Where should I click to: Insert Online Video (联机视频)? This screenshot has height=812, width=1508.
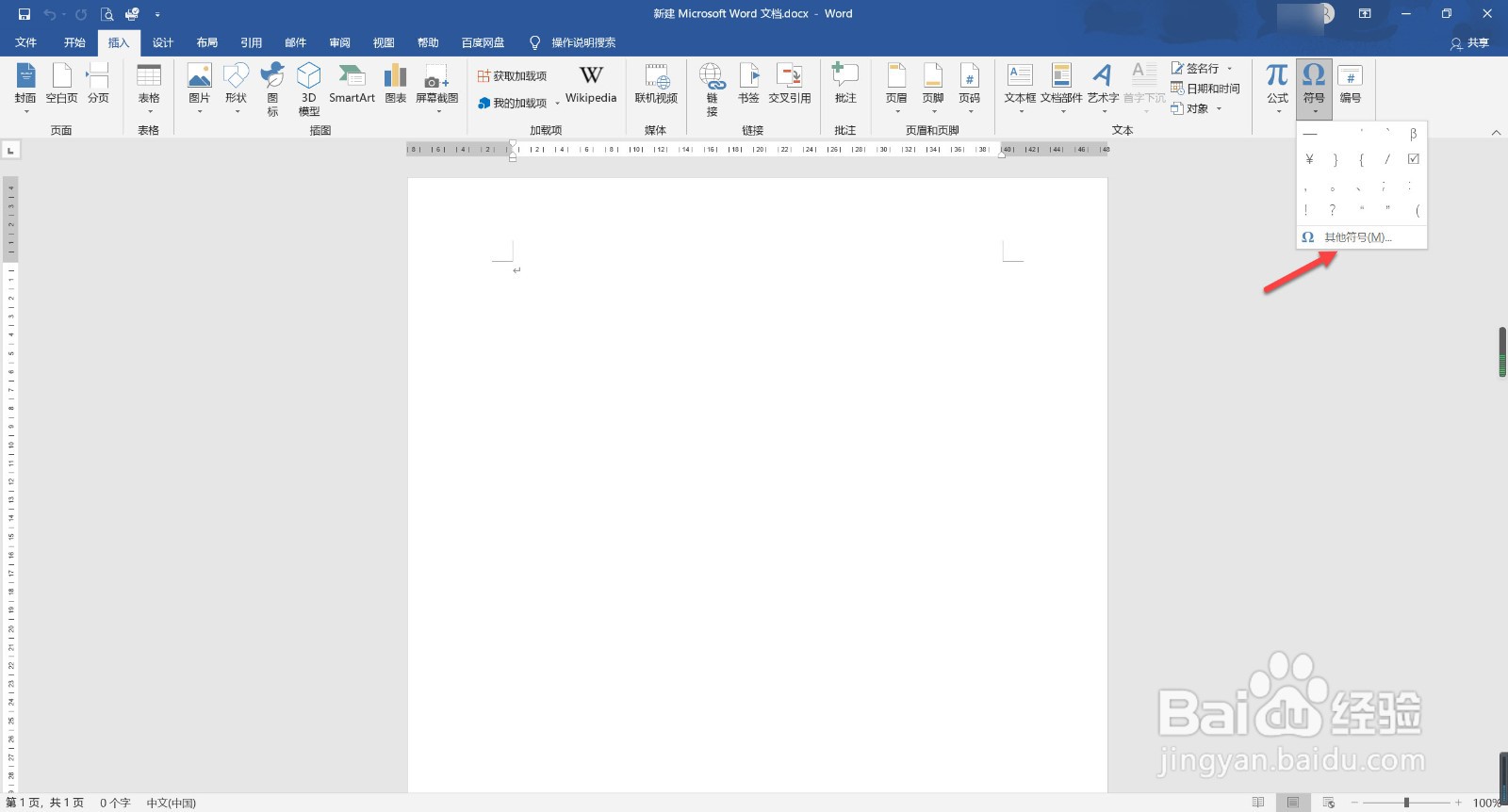pyautogui.click(x=656, y=83)
